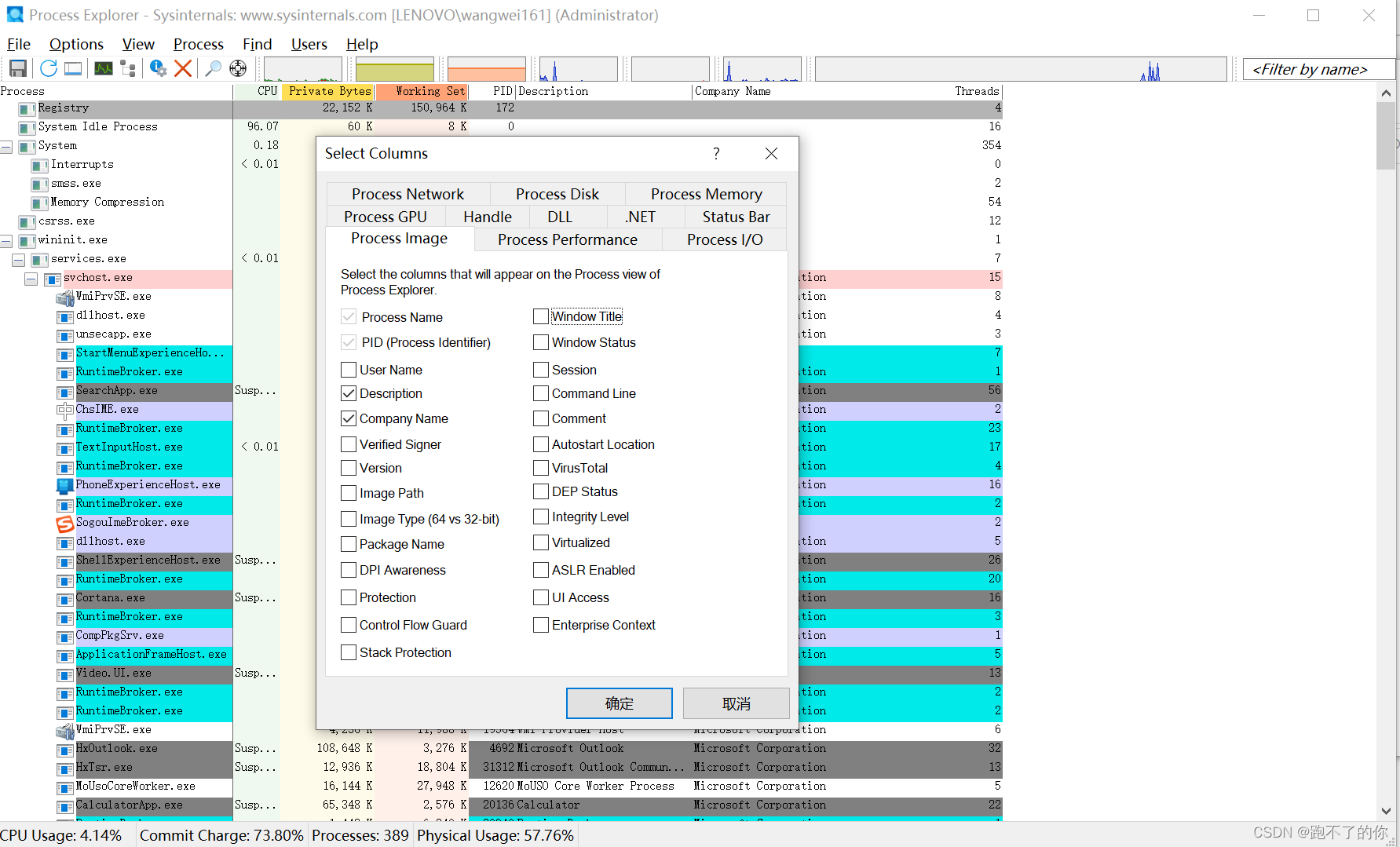Click the HxOutlook.exe process icon
This screenshot has width=1400, height=847.
[65, 750]
